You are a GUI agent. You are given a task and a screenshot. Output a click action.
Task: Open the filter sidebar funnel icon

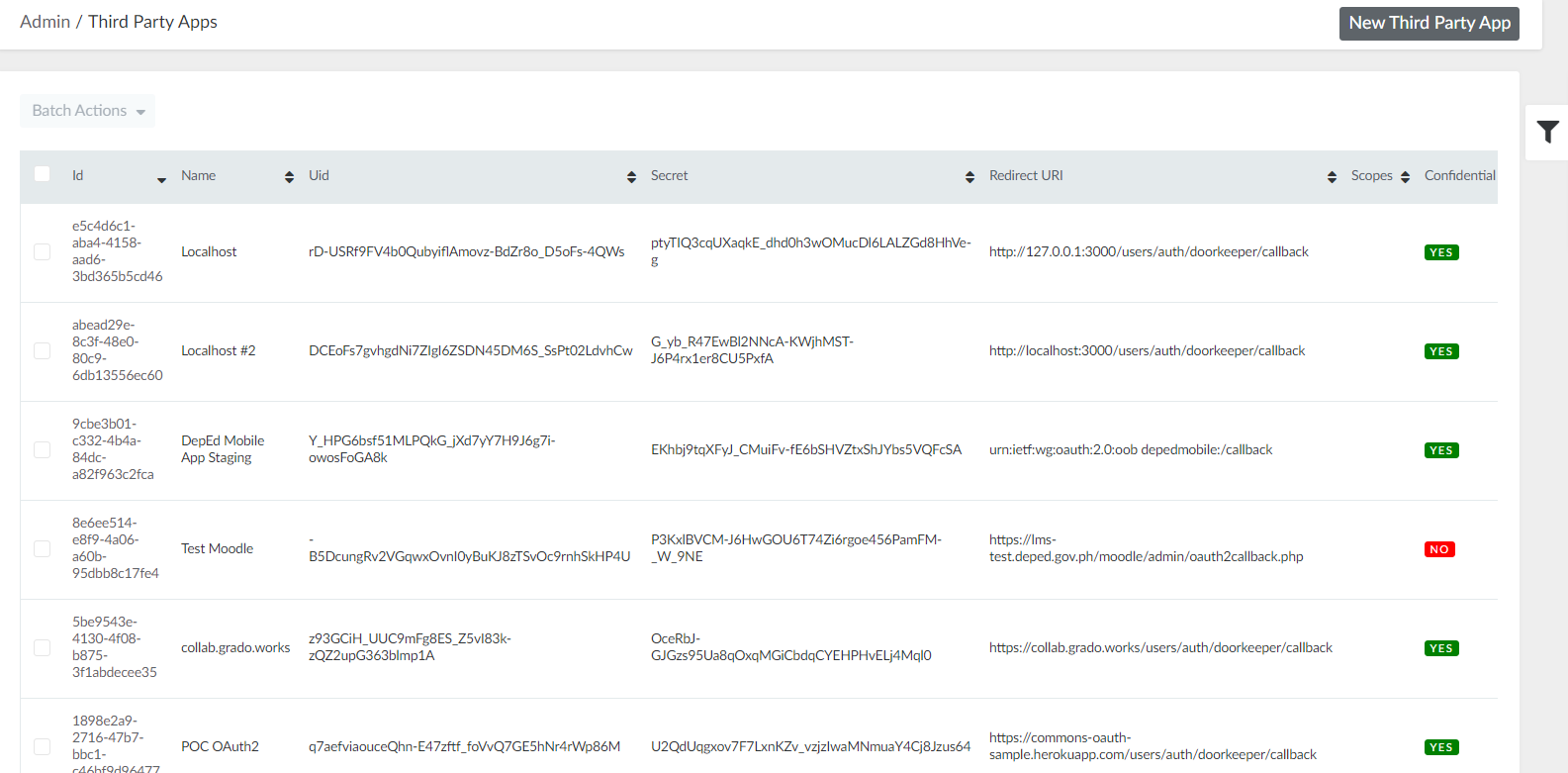coord(1547,132)
